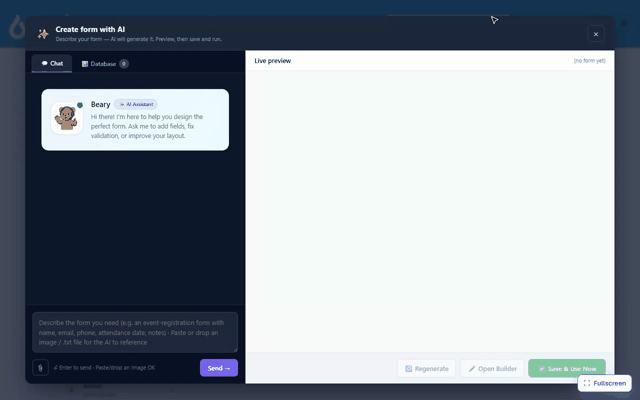
Task: Toggle Fullscreen mode
Action: click(x=604, y=383)
